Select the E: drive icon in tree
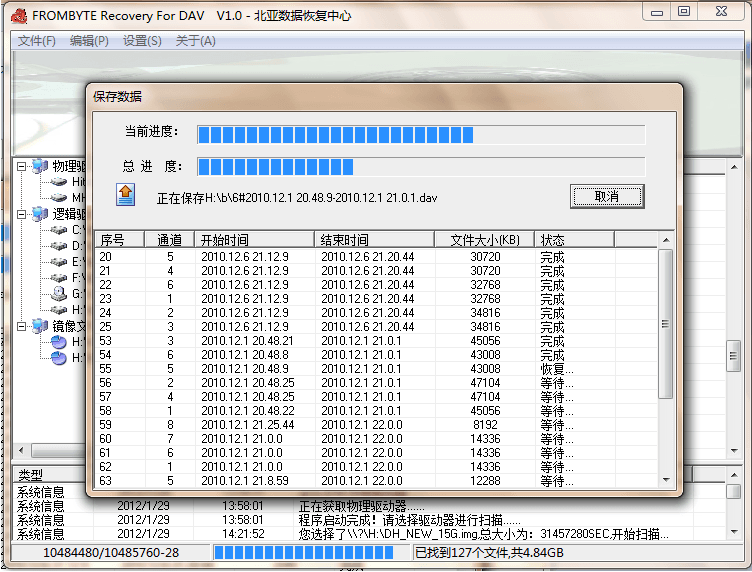The image size is (752, 572). coord(59,262)
